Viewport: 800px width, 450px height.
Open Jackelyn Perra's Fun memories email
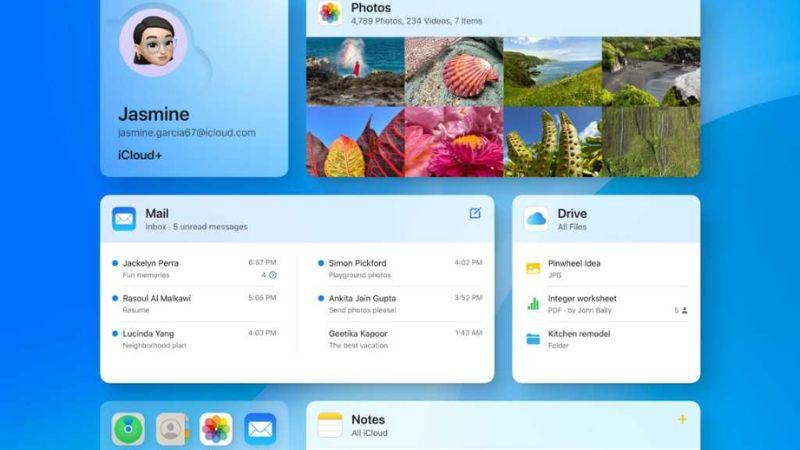(x=194, y=269)
